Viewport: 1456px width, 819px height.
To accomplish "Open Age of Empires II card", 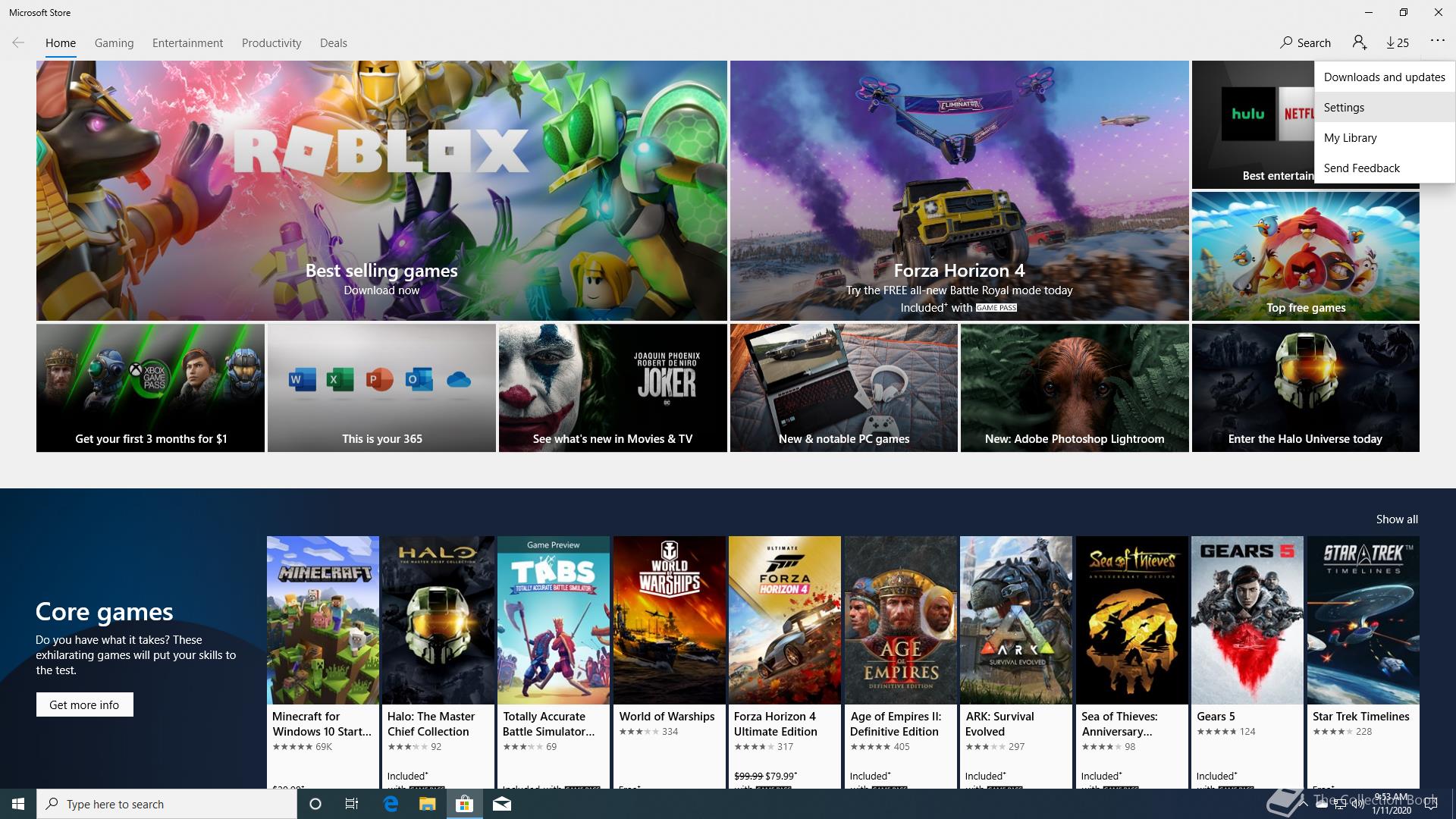I will [901, 662].
